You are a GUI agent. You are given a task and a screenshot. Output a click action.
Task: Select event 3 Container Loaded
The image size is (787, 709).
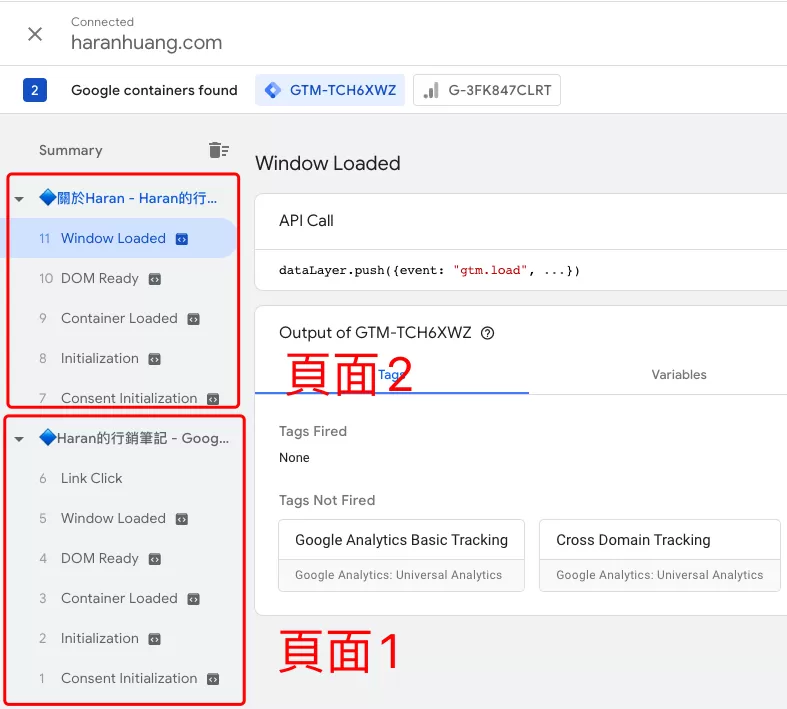pyautogui.click(x=118, y=598)
